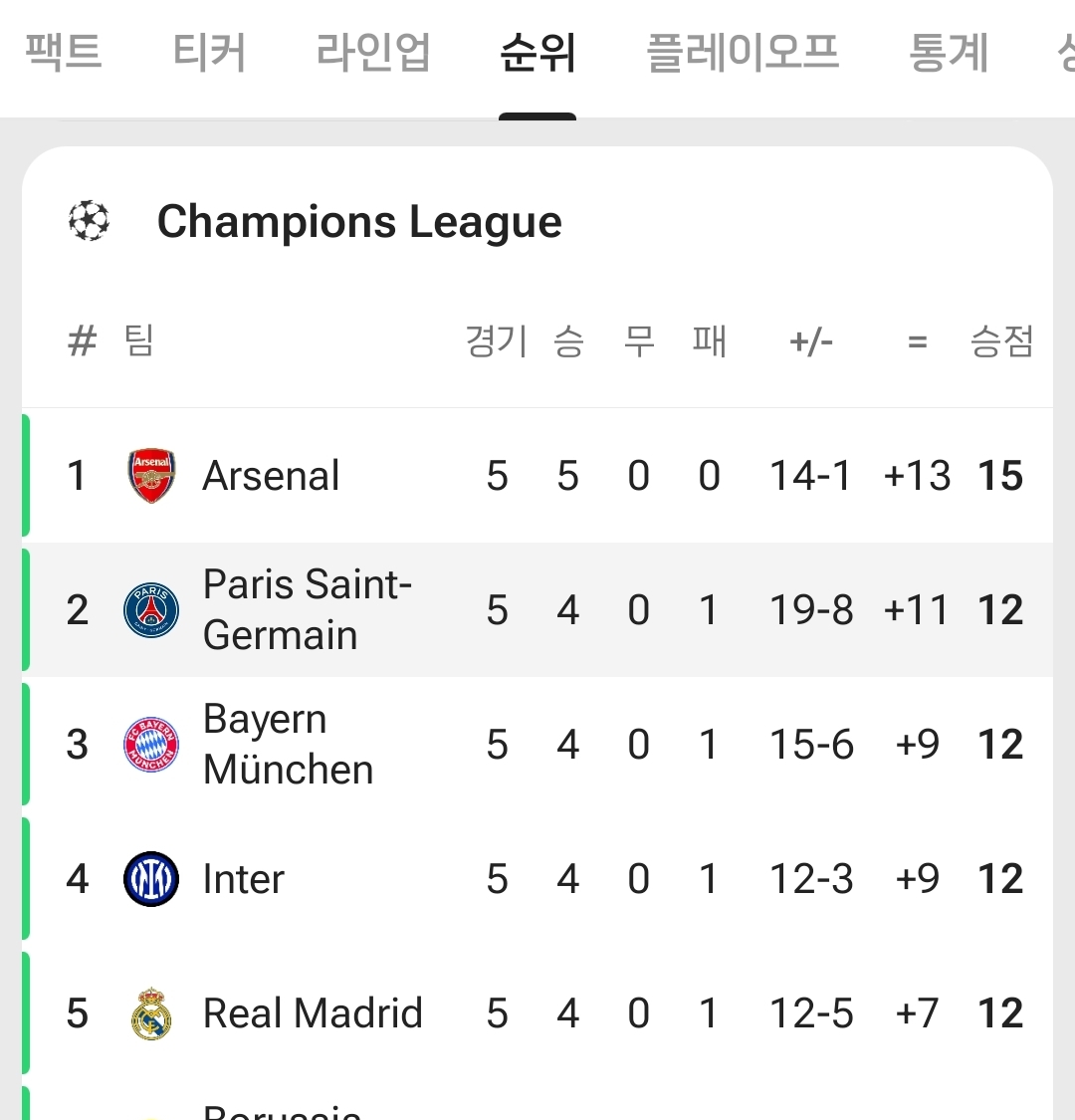1075x1120 pixels.
Task: Open the 플레이오프 tab
Action: [743, 52]
